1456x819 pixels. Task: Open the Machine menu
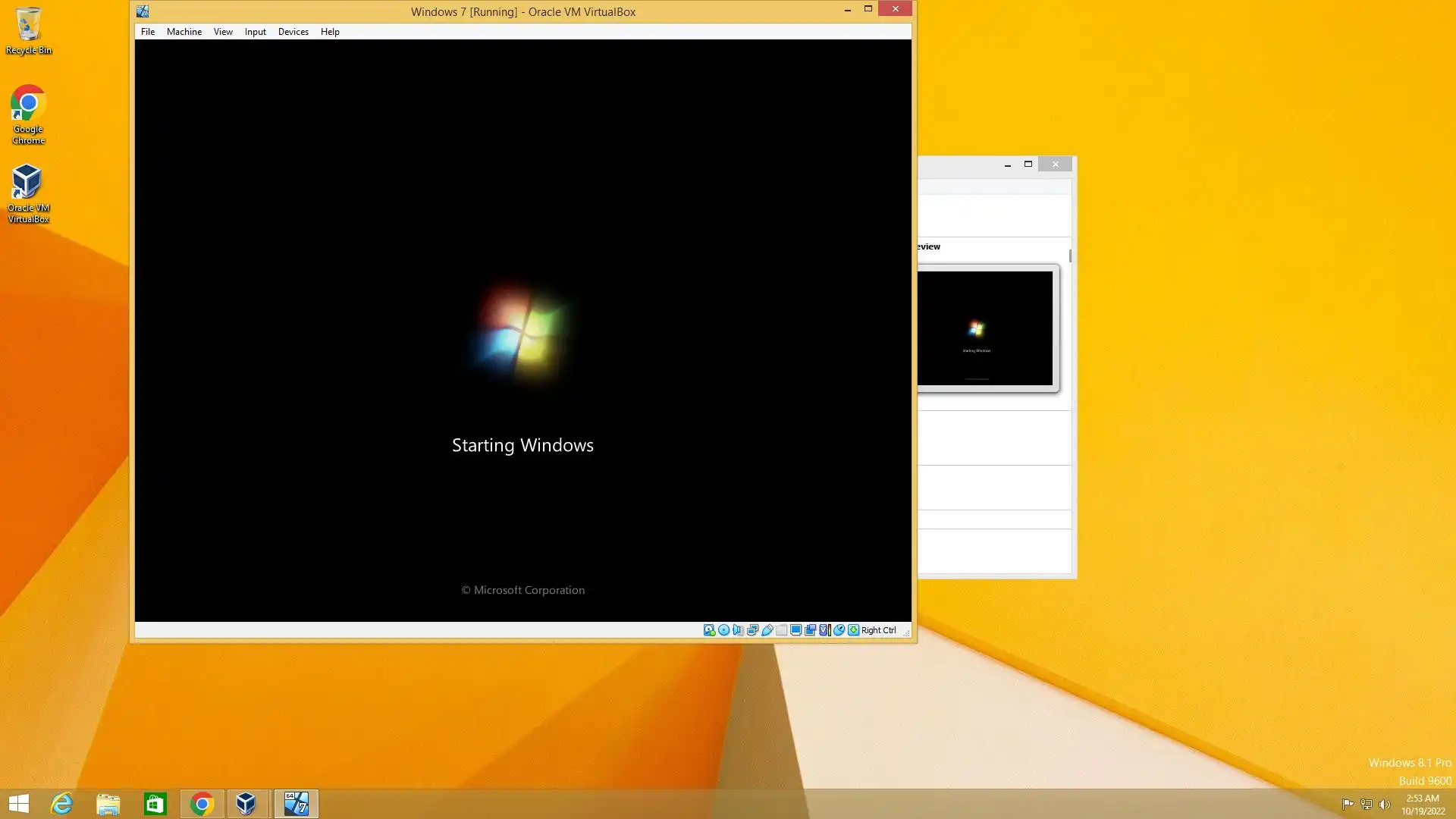pos(184,32)
